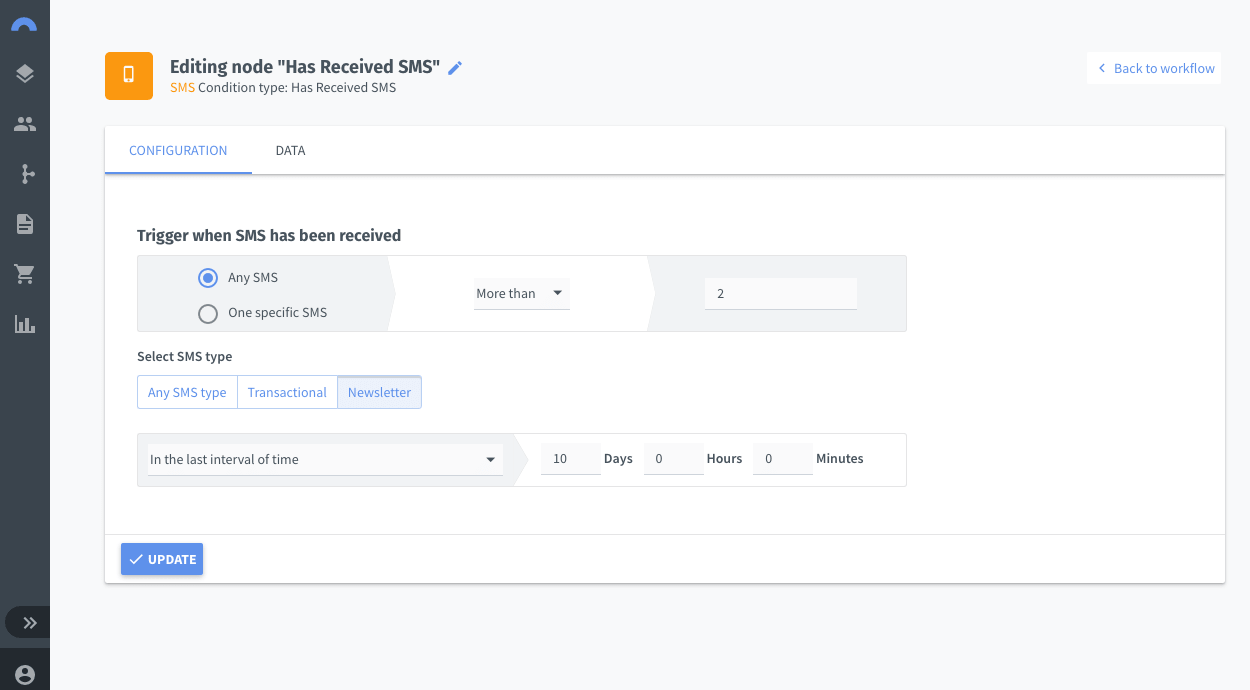Open the In the last interval of time dropdown
This screenshot has width=1250, height=690.
pos(325,459)
